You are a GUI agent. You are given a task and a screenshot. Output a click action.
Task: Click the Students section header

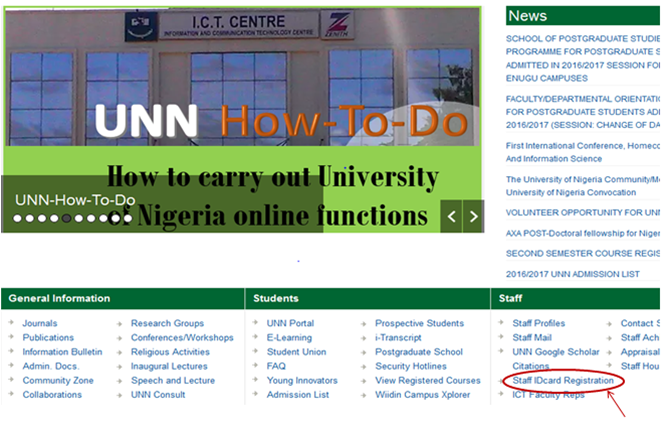[x=367, y=298]
